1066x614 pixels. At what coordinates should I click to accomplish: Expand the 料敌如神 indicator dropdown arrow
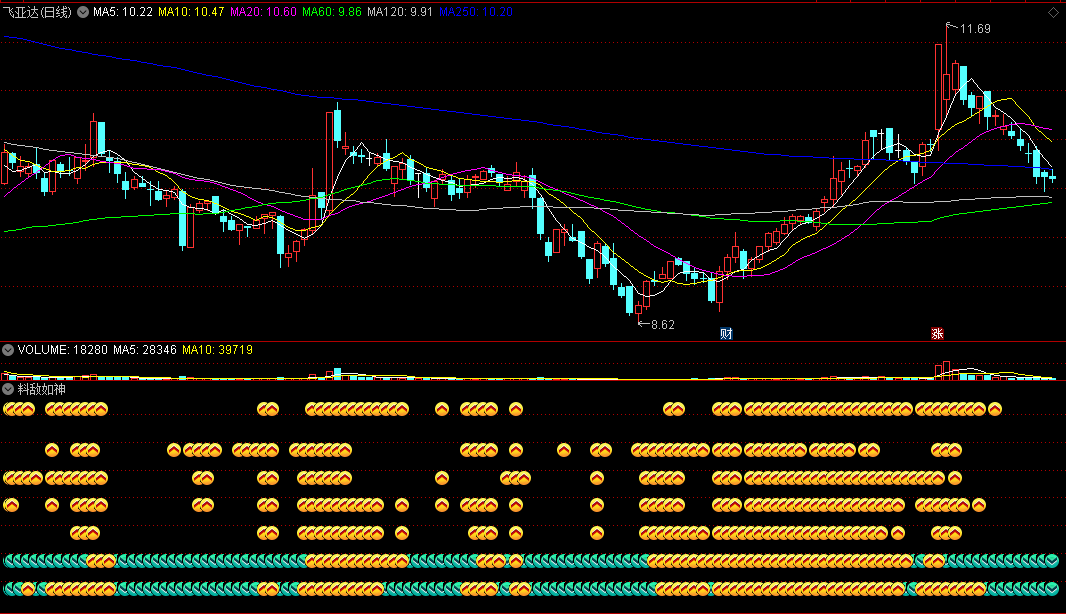click(8, 389)
